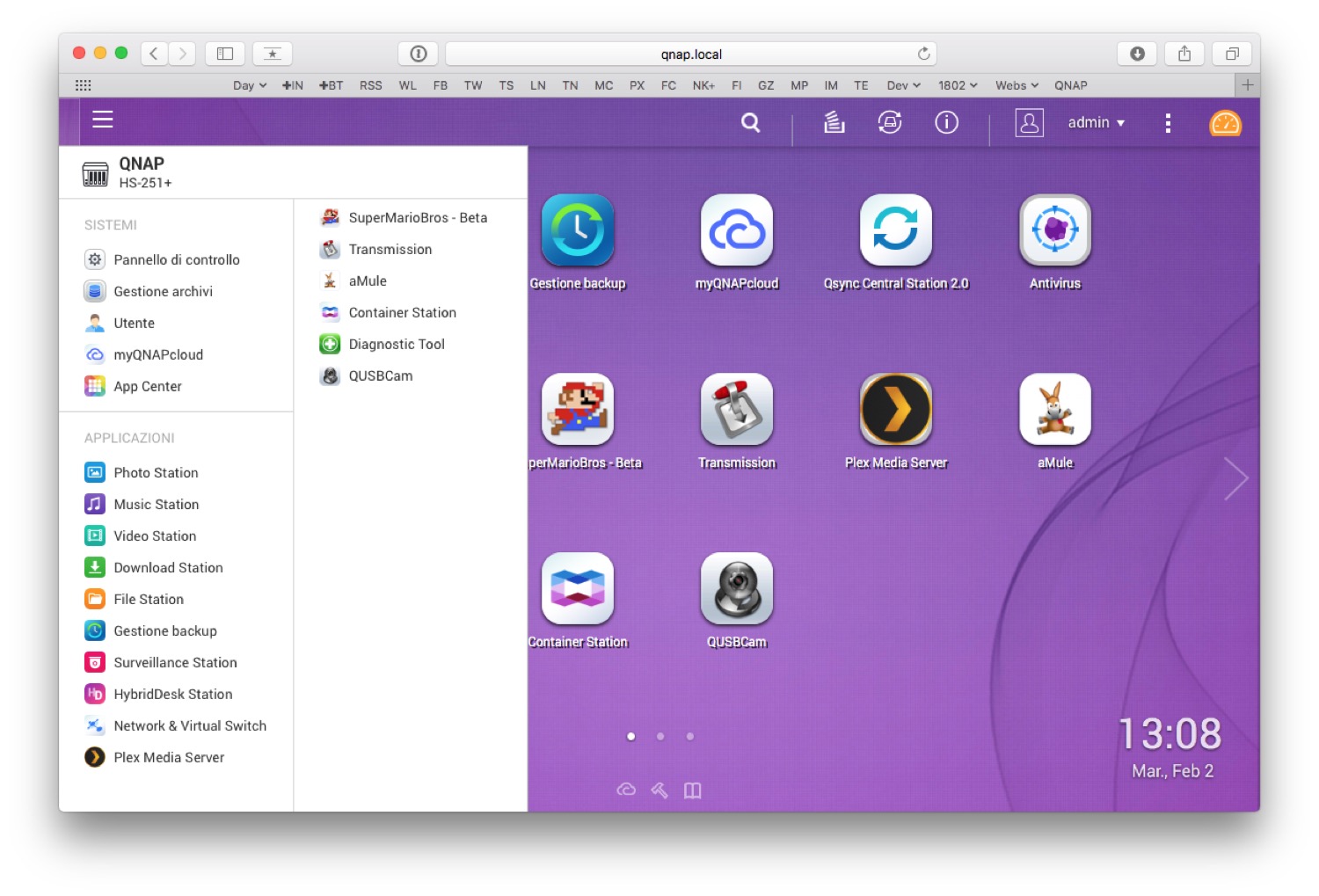Click the book icon at desktop bottom
1319x896 pixels.
tap(693, 790)
